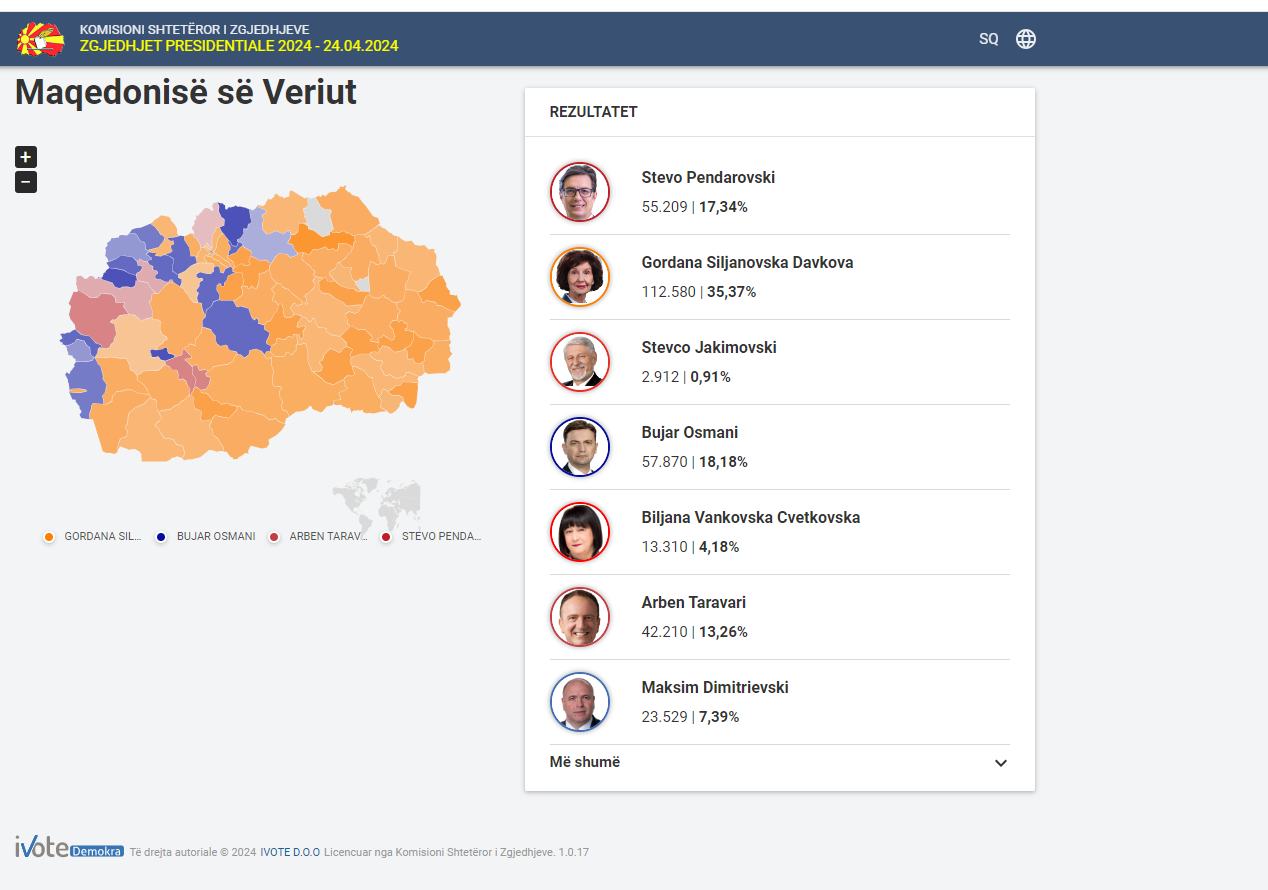
Task: Select Maksim Dimitrievski result row
Action: click(779, 702)
